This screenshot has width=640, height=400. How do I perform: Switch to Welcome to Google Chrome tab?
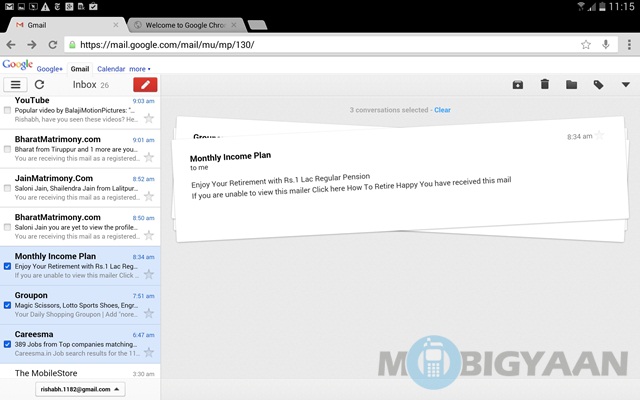pos(186,25)
